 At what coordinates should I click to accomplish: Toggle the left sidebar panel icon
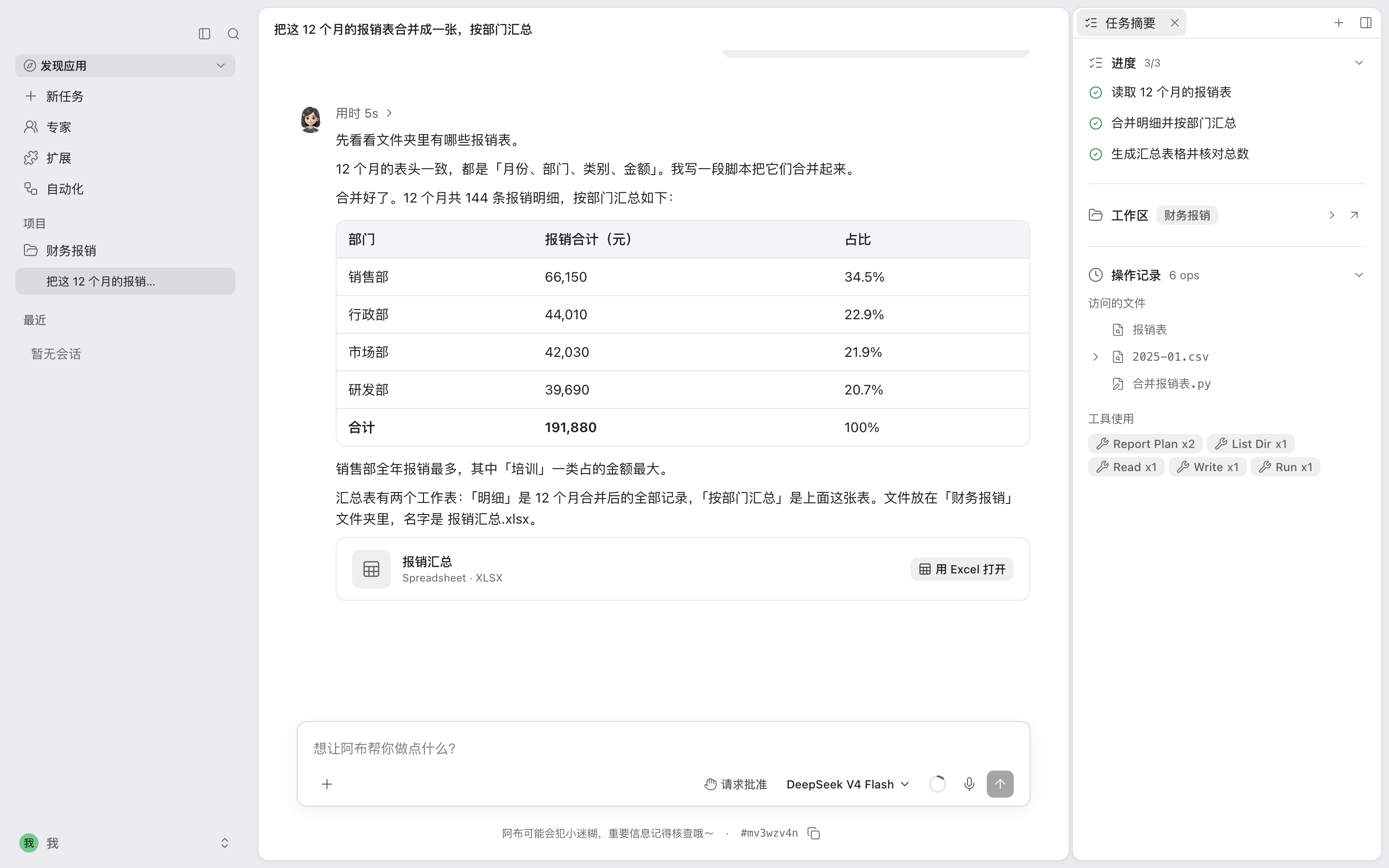tap(204, 34)
